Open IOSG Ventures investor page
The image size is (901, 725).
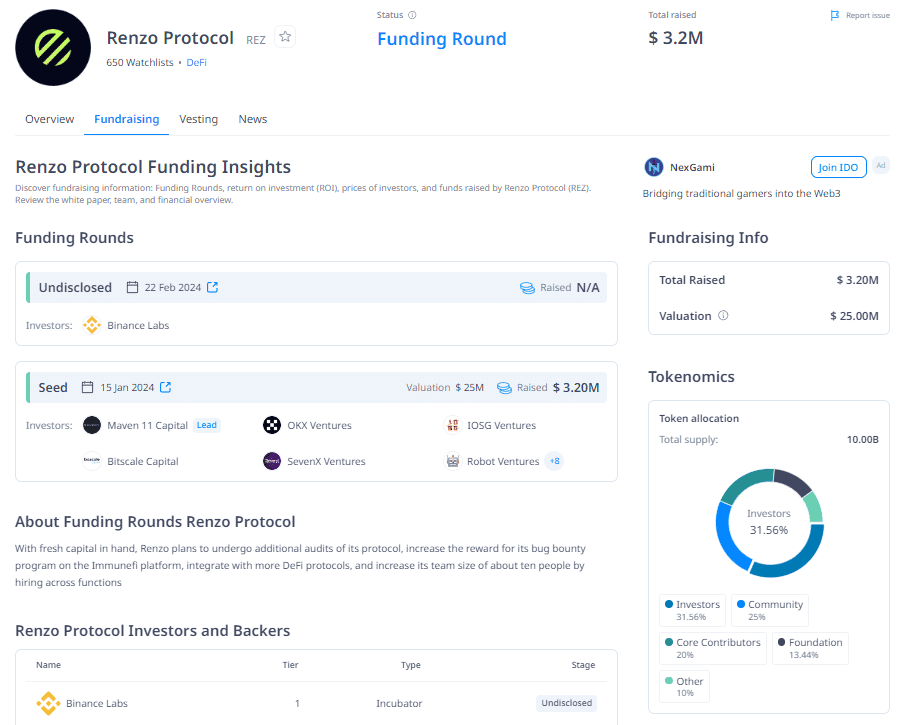(501, 425)
